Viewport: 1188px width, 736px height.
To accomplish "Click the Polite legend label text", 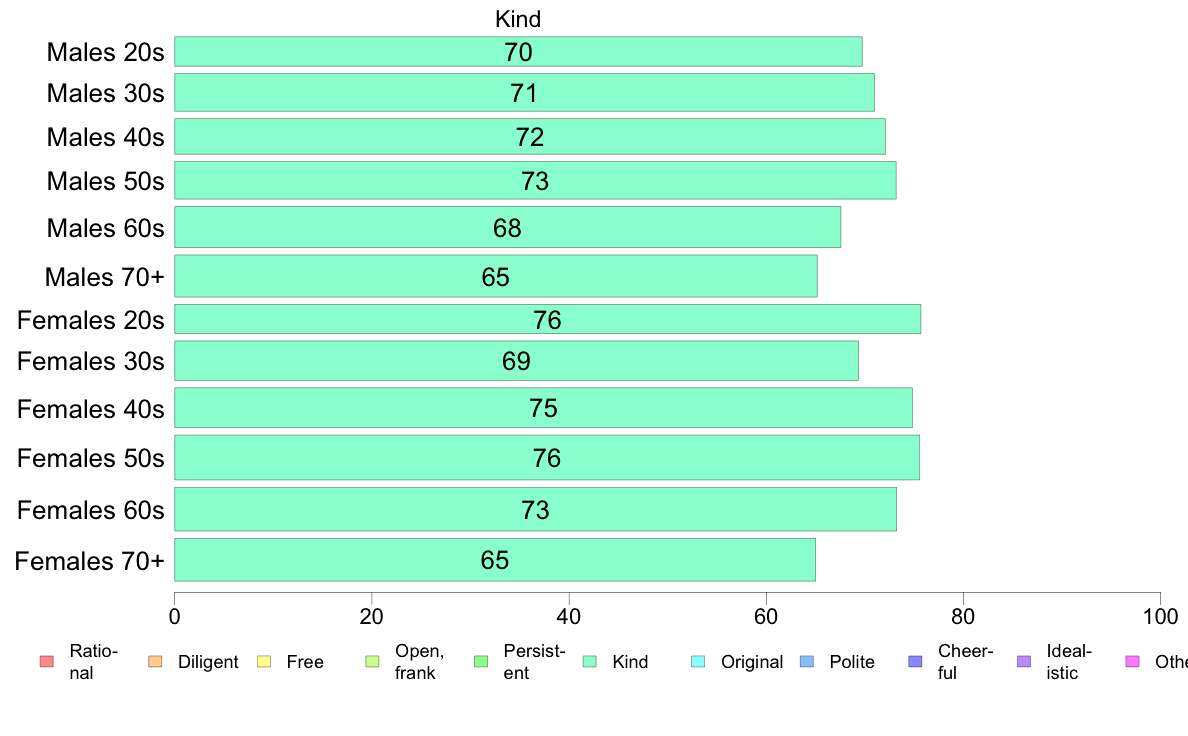I will (x=852, y=662).
